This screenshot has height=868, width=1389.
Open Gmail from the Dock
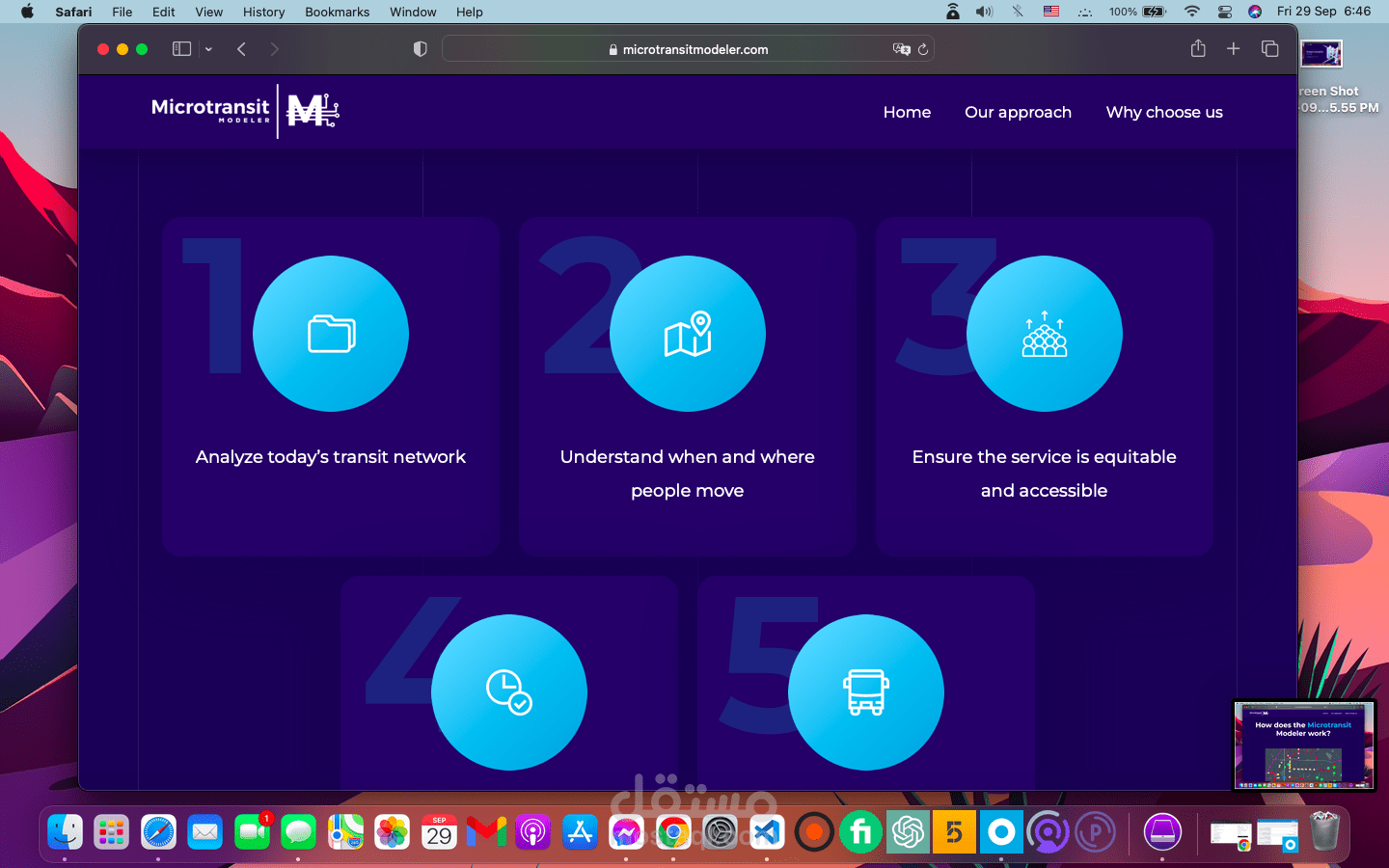point(486,831)
